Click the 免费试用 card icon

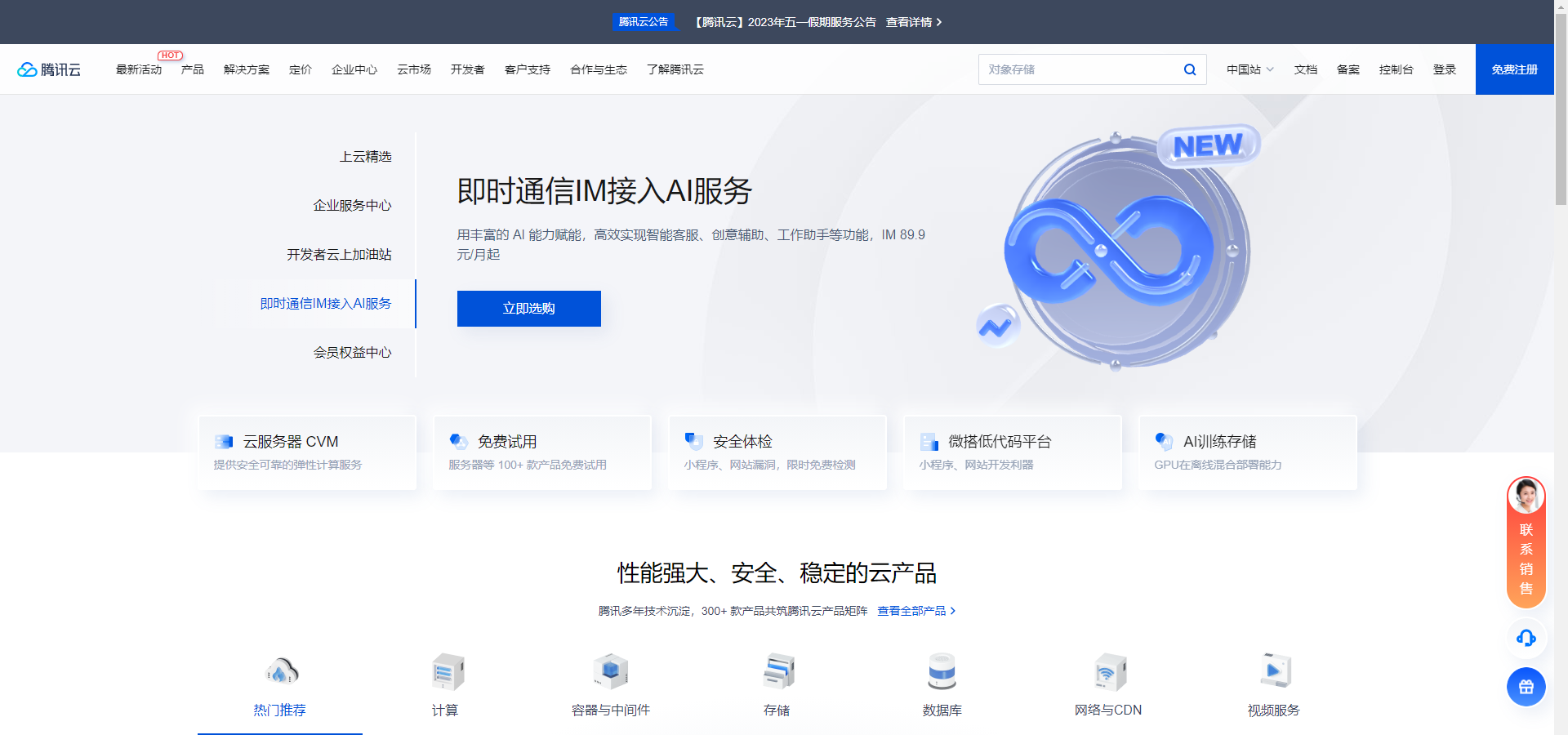coord(459,442)
